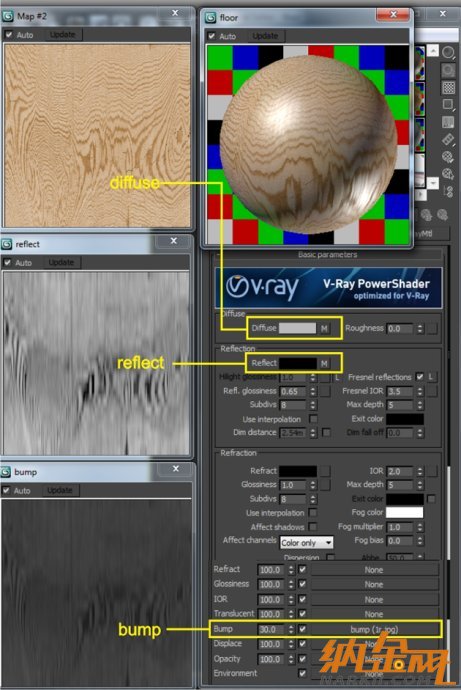Click the Fog color white swatch

click(x=405, y=512)
